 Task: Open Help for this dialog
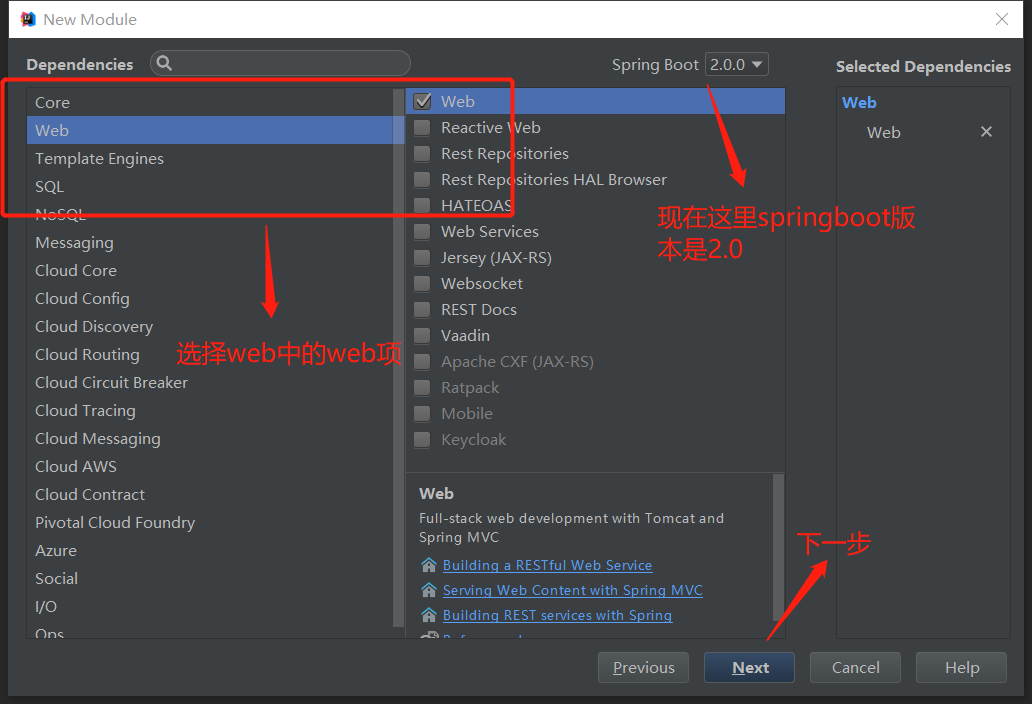point(961,668)
